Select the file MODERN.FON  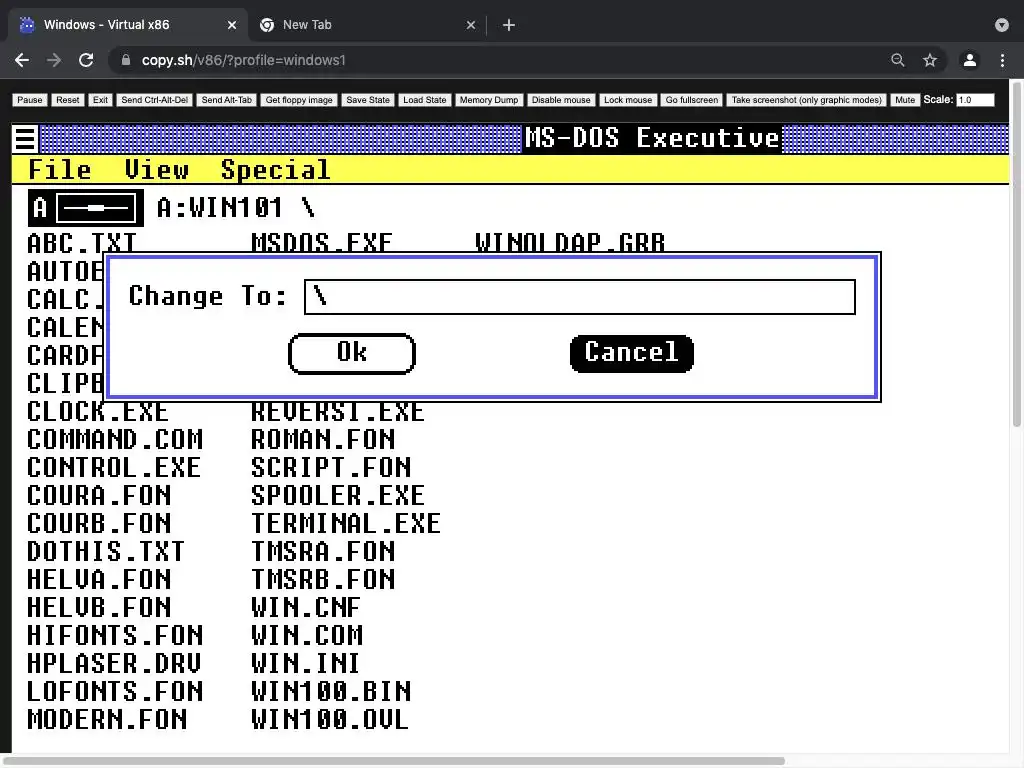[107, 720]
